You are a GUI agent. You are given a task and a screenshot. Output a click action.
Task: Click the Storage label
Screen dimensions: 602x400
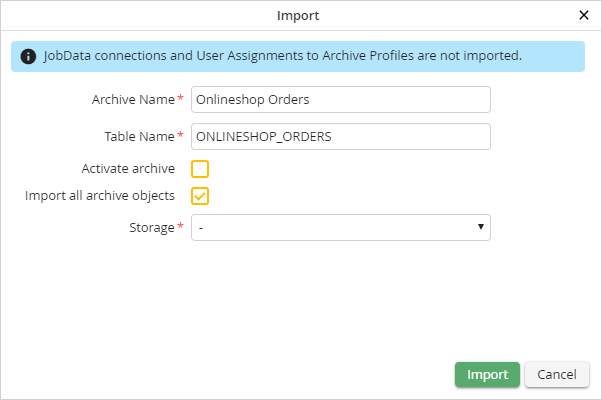point(152,227)
